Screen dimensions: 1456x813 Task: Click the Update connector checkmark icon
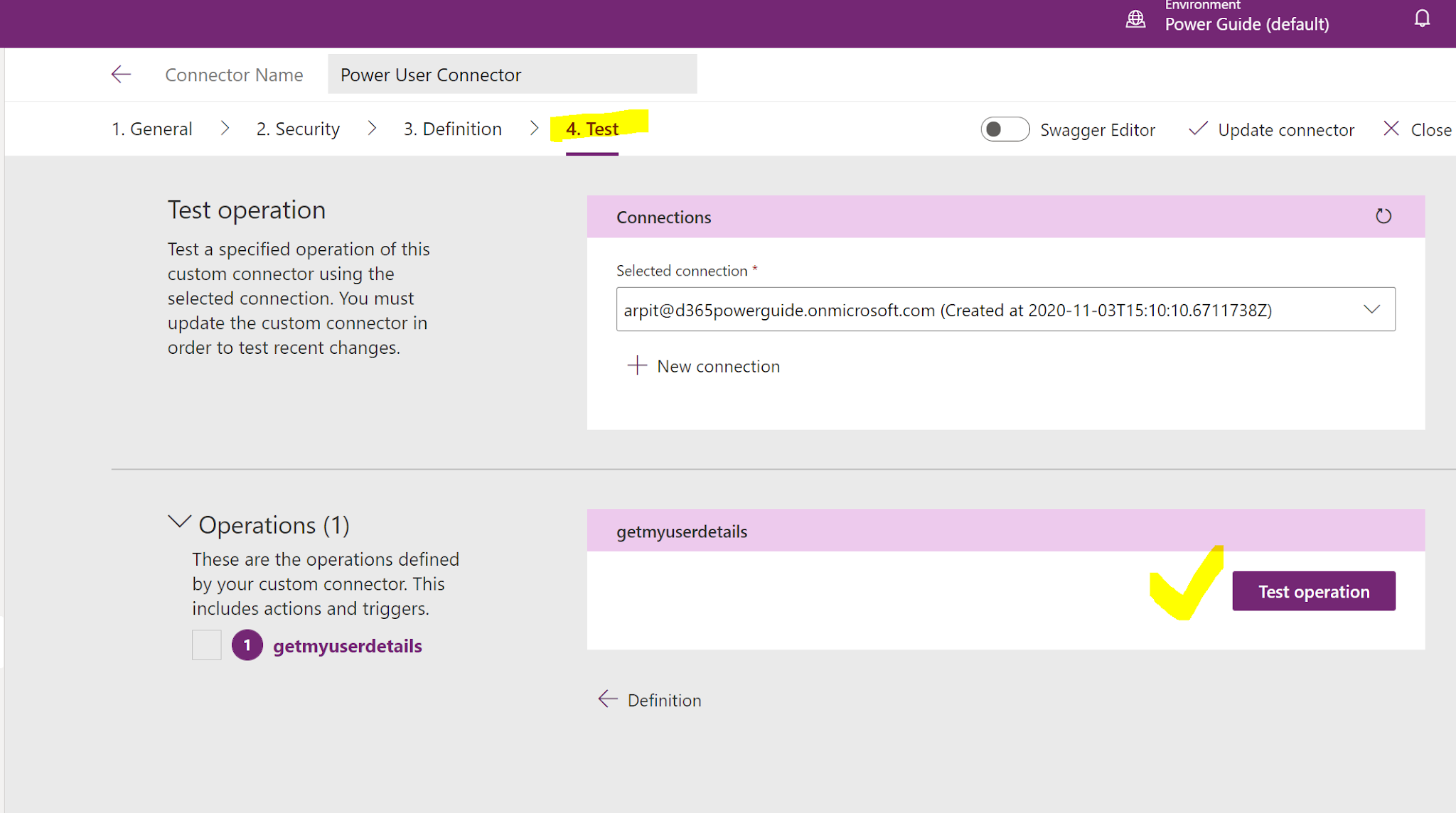tap(1198, 129)
